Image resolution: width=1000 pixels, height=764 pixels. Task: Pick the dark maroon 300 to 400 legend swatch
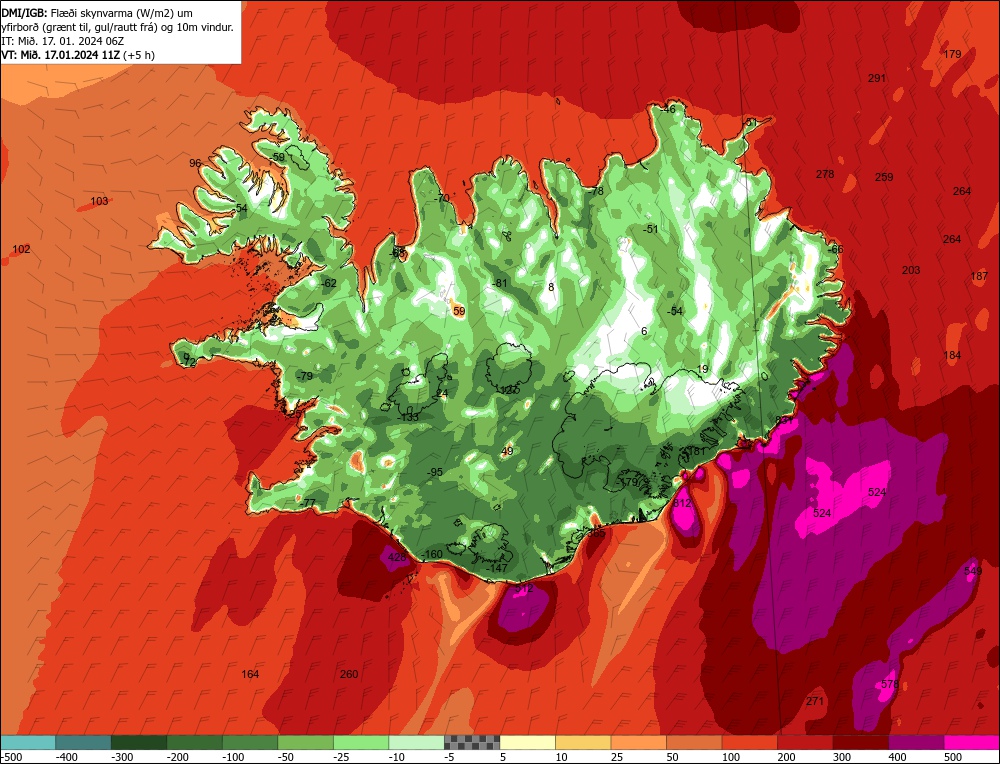pos(861,742)
